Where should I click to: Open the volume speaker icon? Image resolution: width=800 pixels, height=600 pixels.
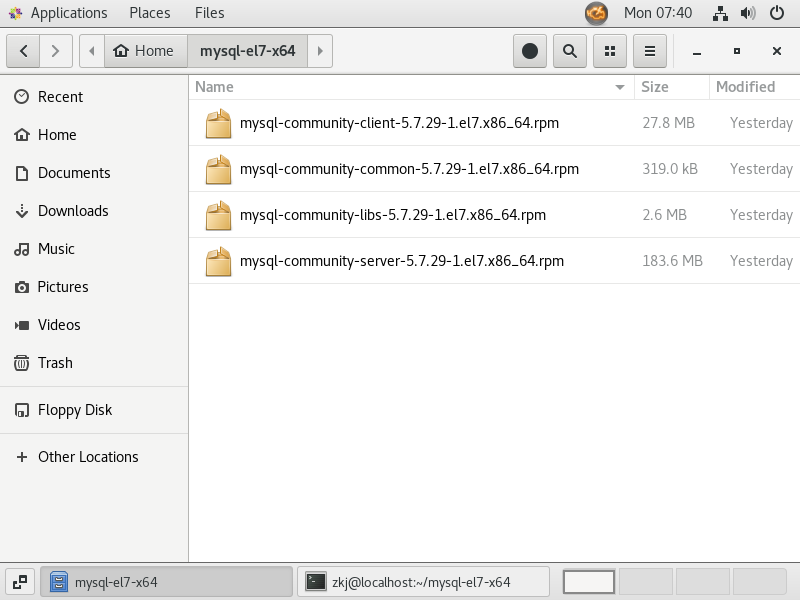tap(748, 13)
